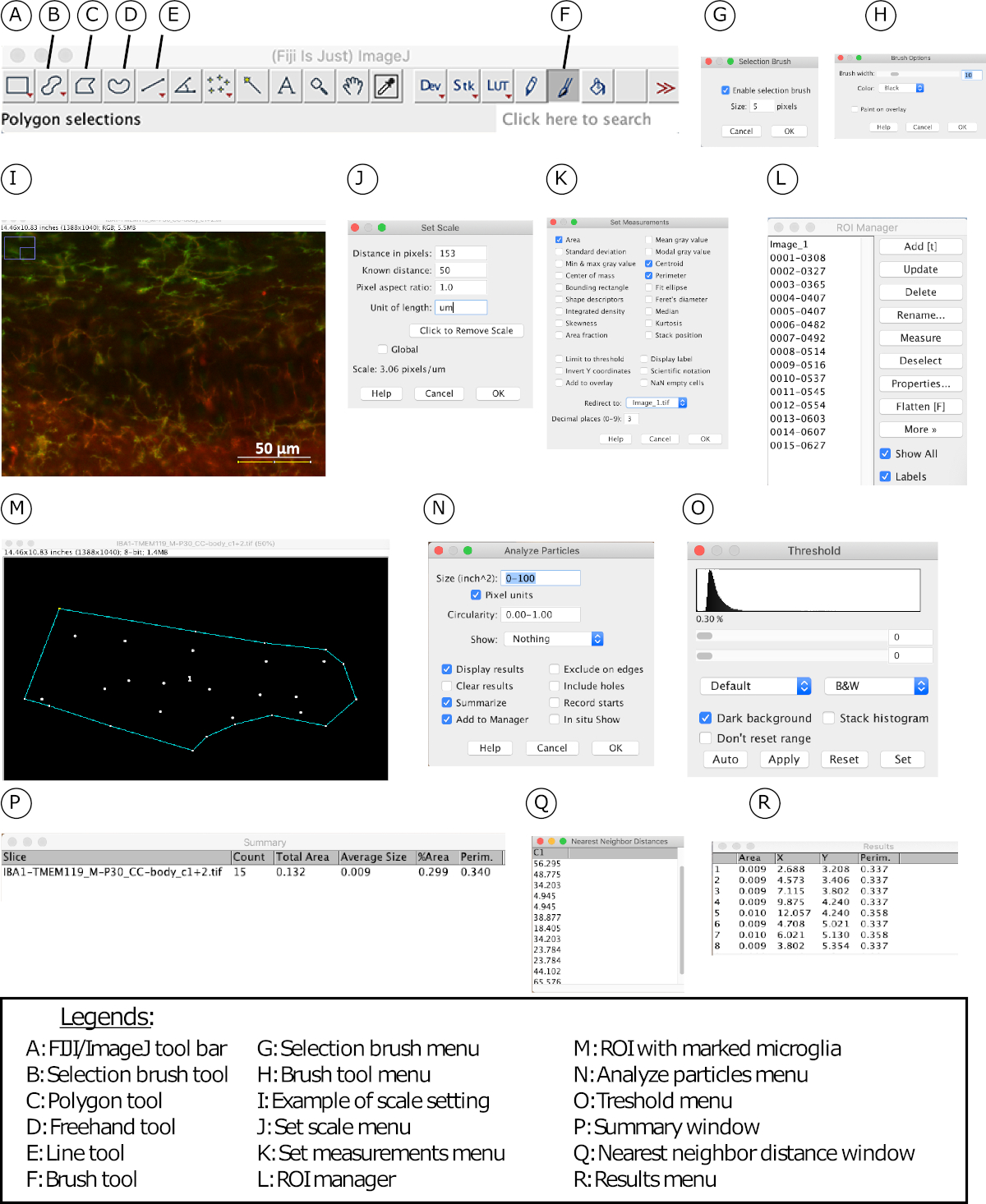Click Cancel in Selection Brush dialog
This screenshot has height=1204, width=986.
[741, 131]
